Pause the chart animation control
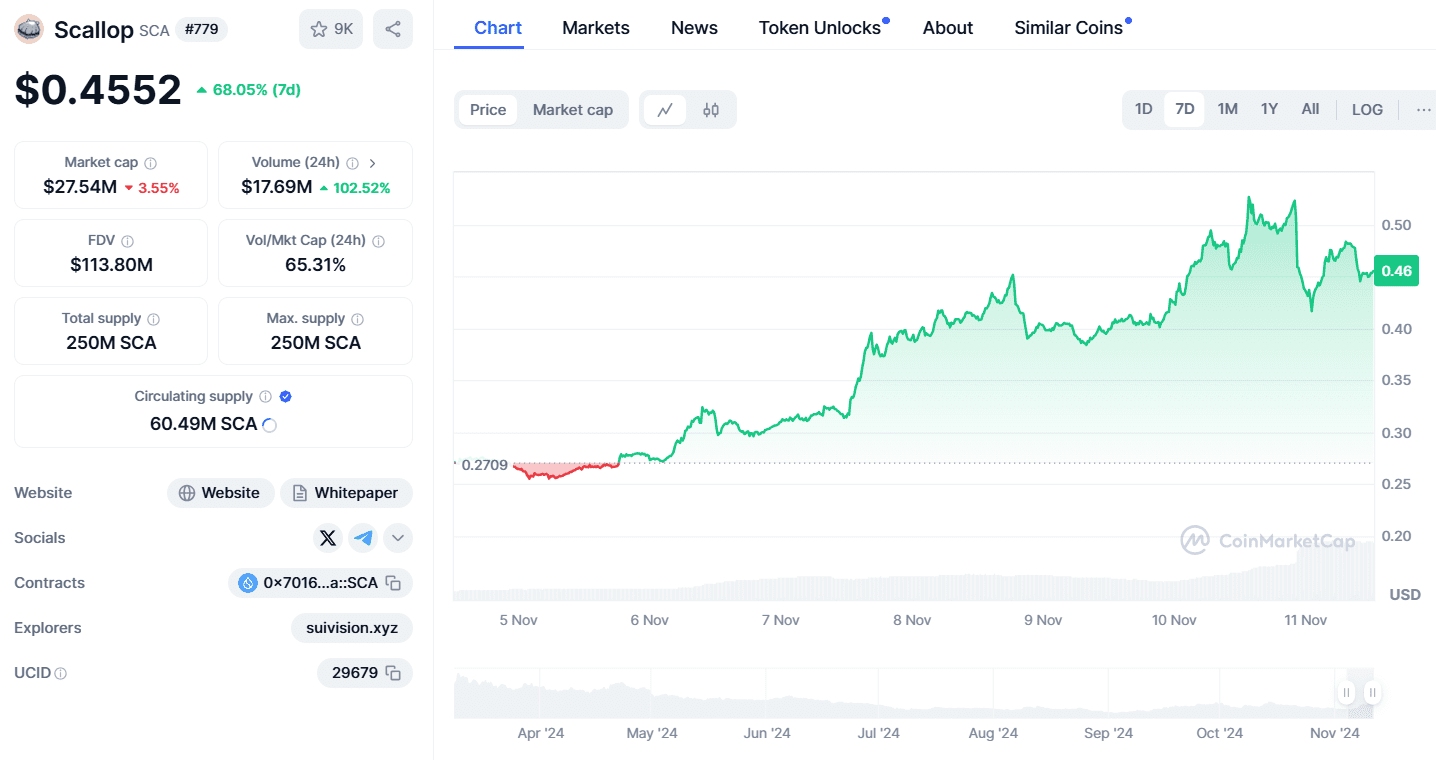The width and height of the screenshot is (1436, 760). pyautogui.click(x=1346, y=693)
